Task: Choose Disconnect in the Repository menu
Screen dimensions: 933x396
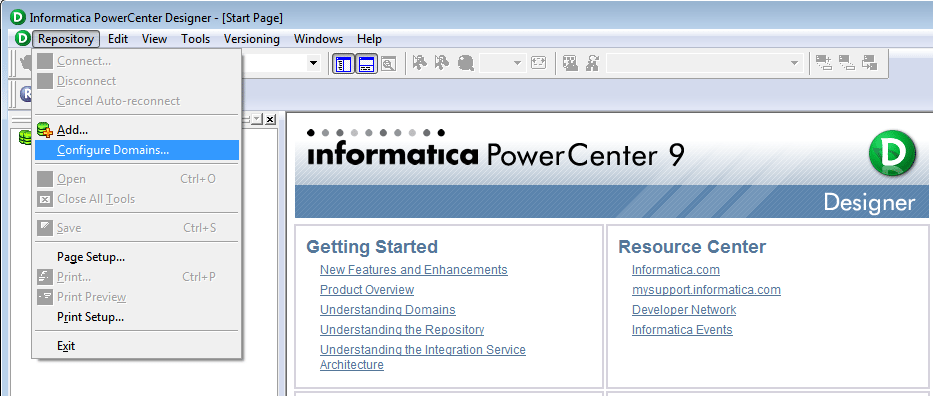Action: pos(137,81)
